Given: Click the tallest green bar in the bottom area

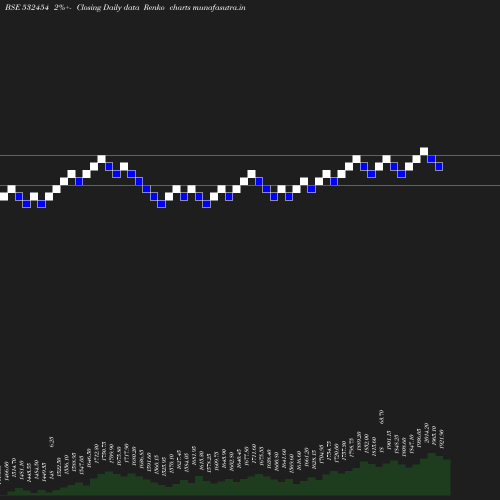Looking at the screenshot, I should pos(431,474).
